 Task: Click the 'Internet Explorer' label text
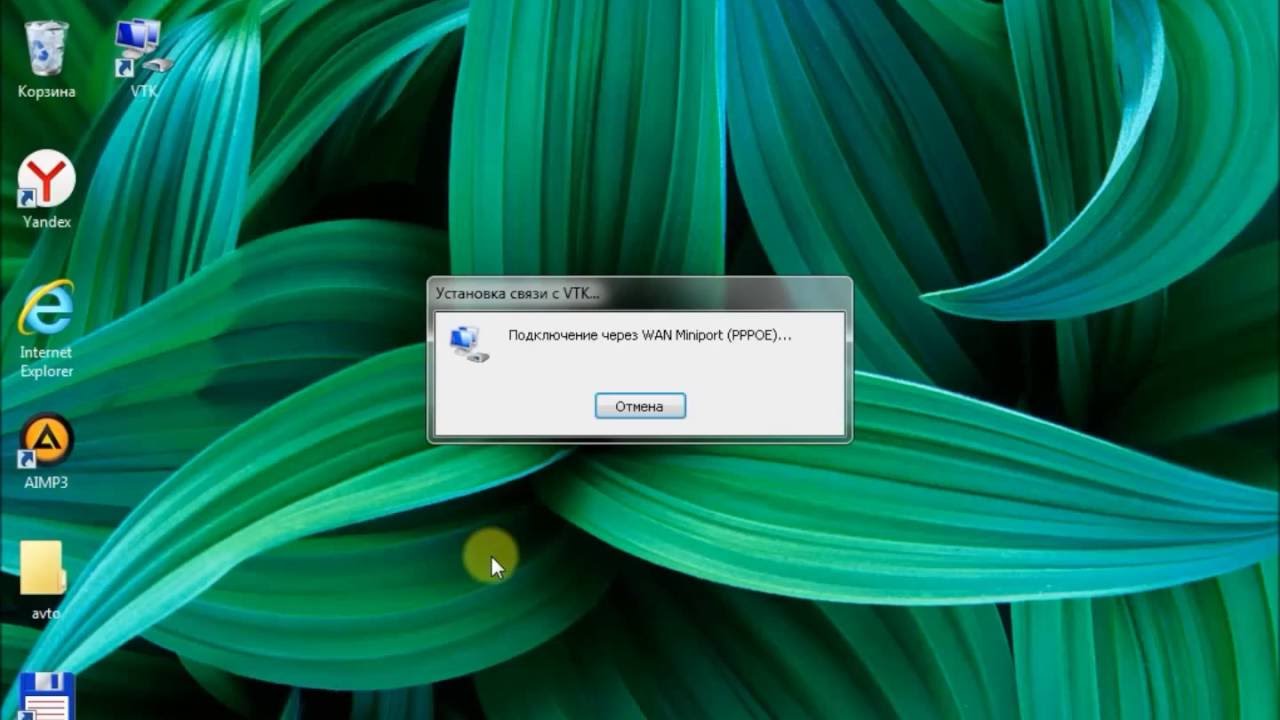(46, 361)
